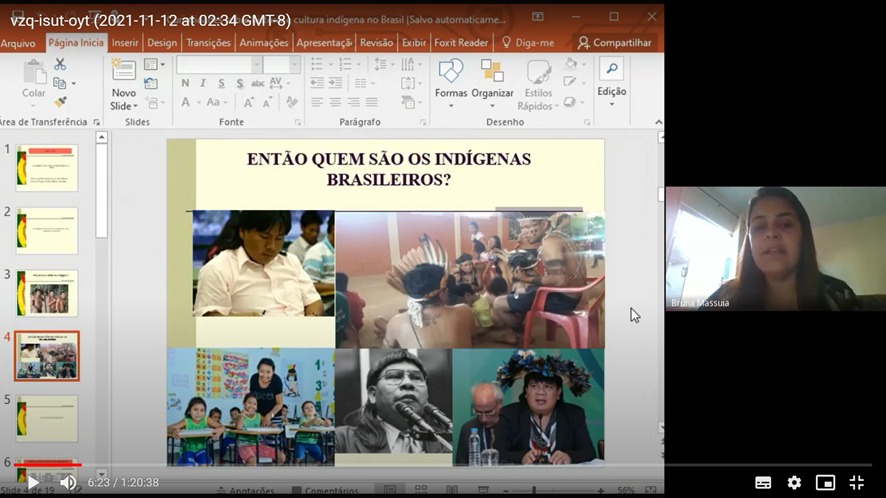886x498 pixels.
Task: Expand the Parágrafo dialog launcher
Action: coord(423,122)
